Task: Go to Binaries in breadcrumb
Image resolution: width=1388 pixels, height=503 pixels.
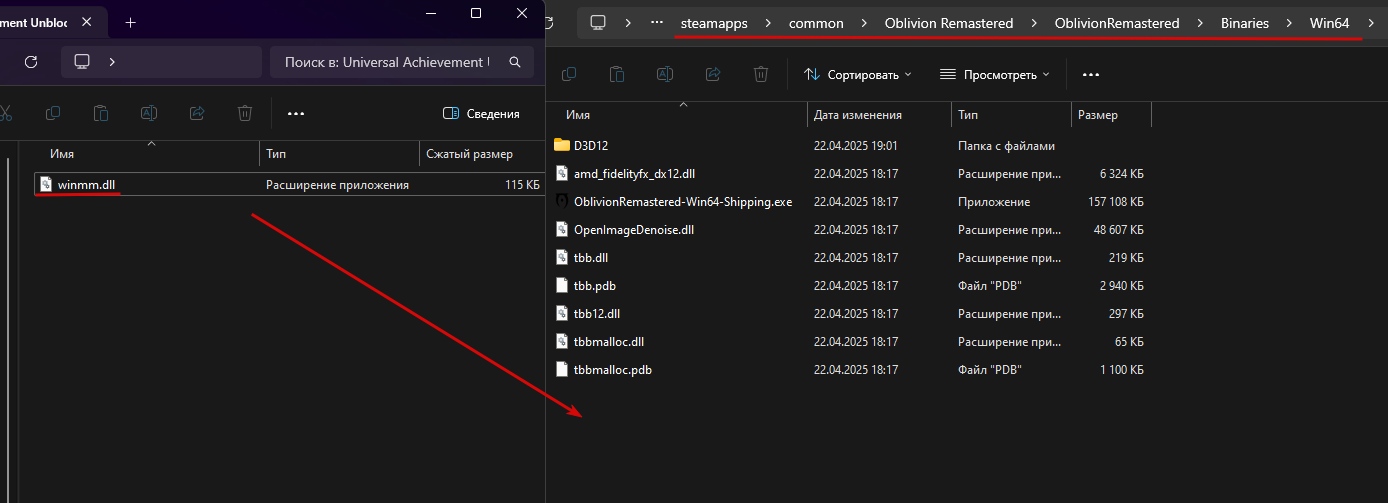Action: tap(1245, 22)
